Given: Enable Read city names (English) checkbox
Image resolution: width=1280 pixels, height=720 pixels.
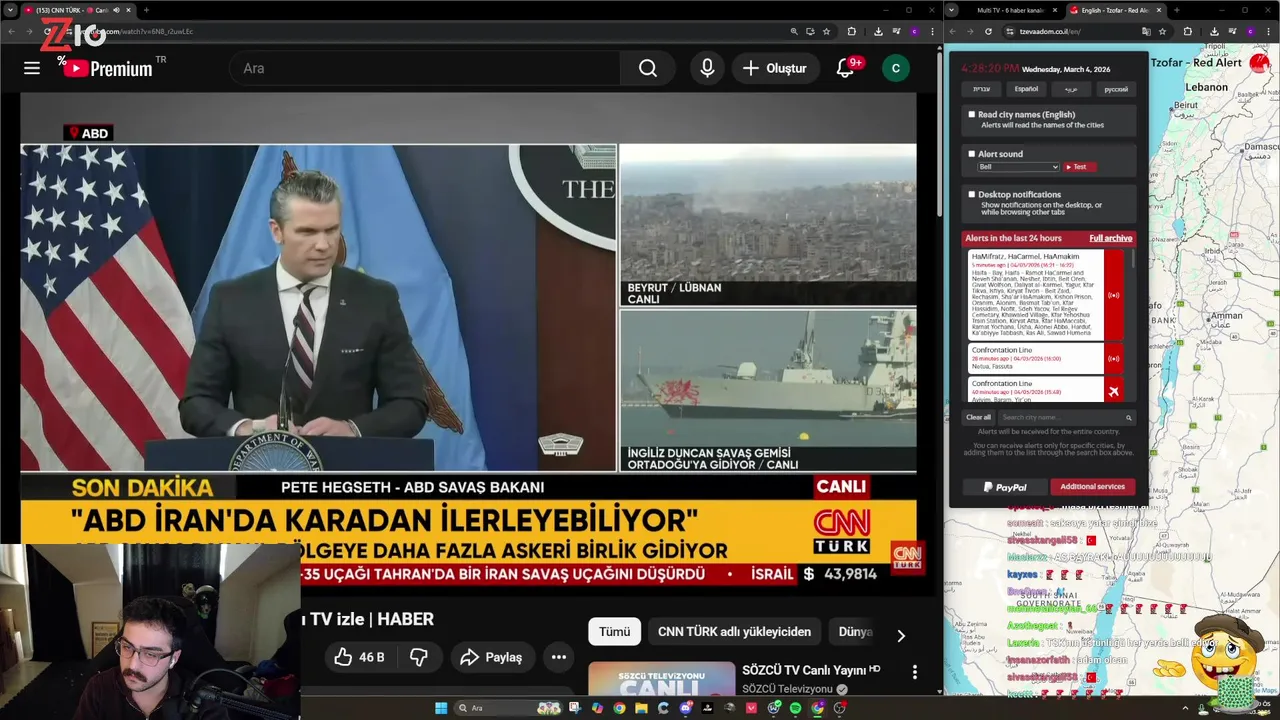Looking at the screenshot, I should coord(971,114).
